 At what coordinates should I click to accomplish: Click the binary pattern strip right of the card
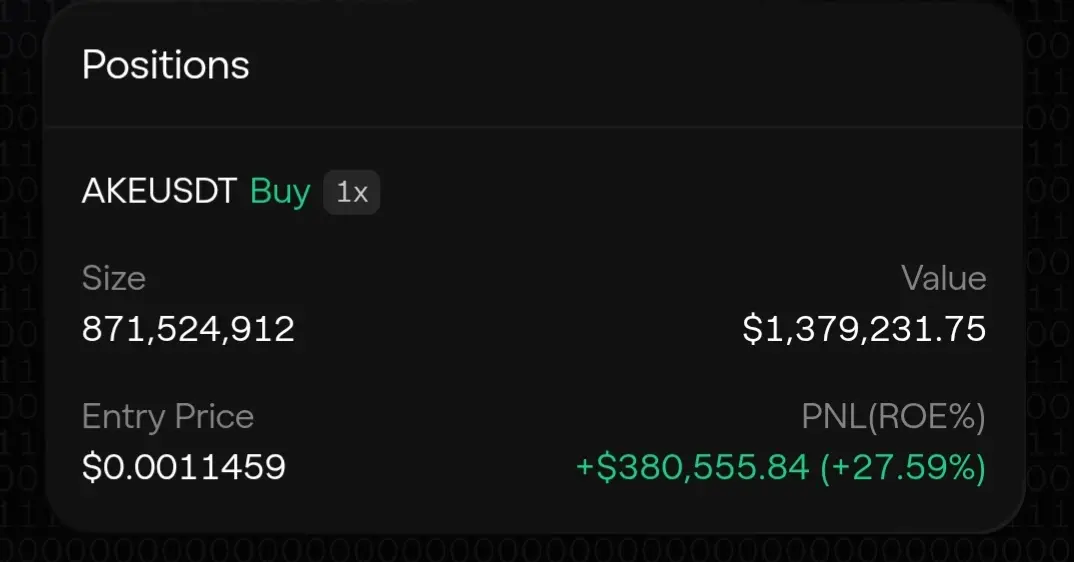pyautogui.click(x=1051, y=274)
